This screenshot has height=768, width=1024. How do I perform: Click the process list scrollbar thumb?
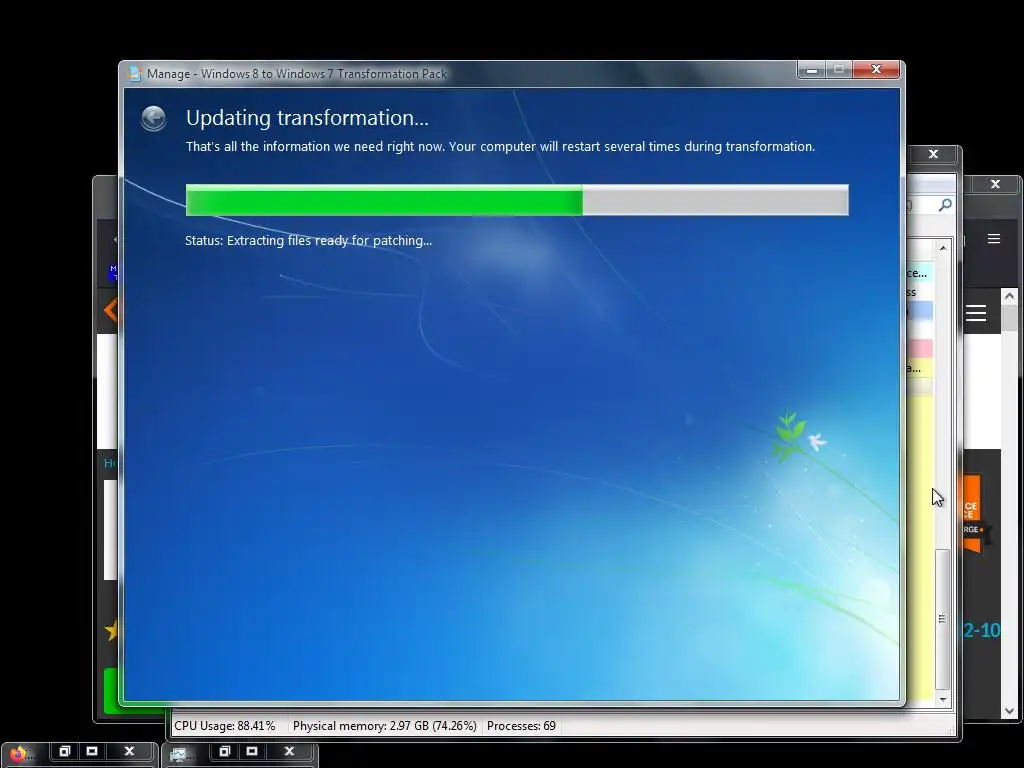click(x=942, y=619)
